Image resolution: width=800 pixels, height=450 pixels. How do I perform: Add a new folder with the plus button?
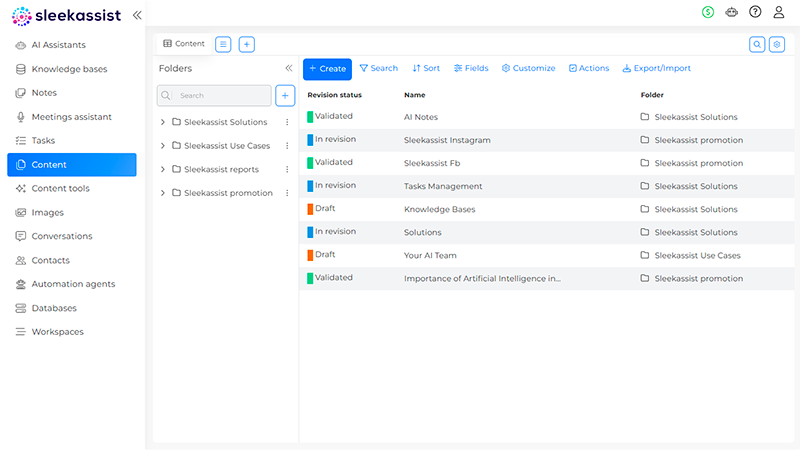(x=285, y=95)
